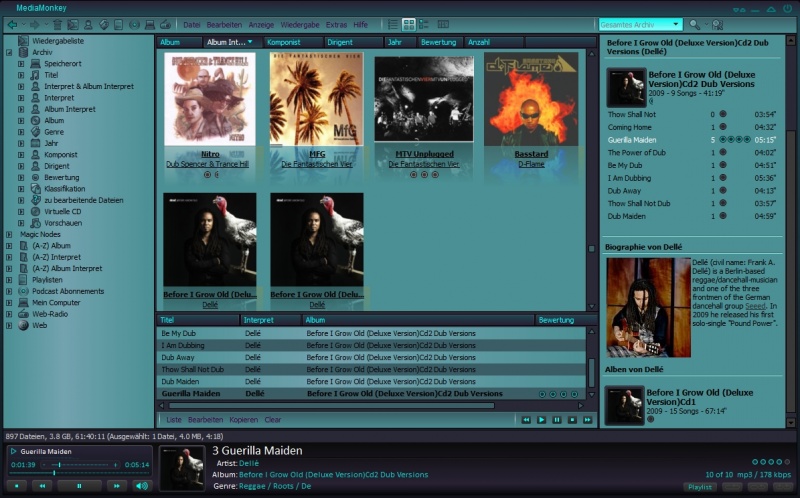Click the Liste button below track list
Screen dimensions: 800x498
pos(174,419)
